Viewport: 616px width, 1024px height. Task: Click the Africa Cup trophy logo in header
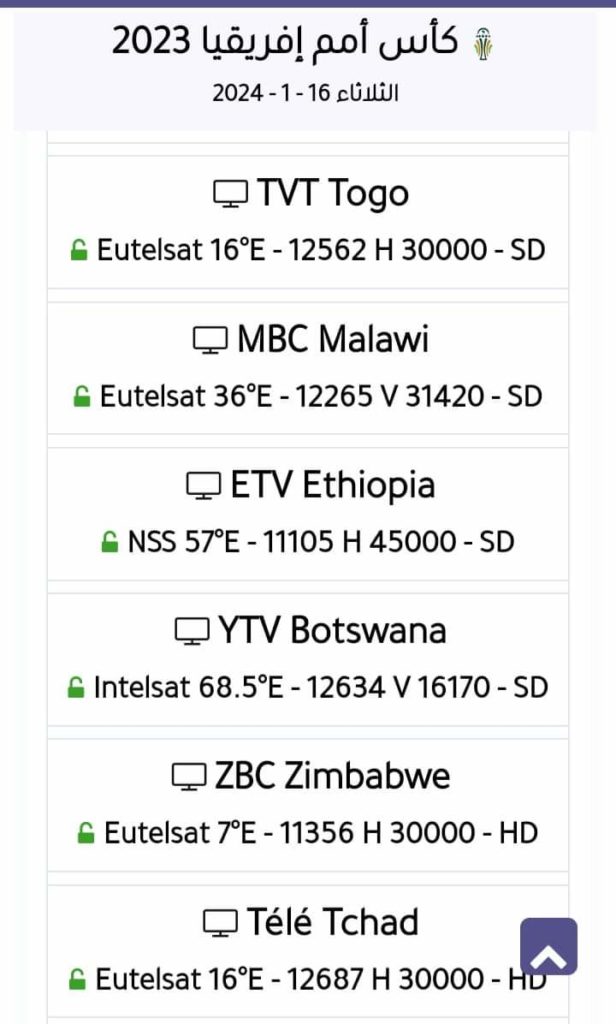pyautogui.click(x=488, y=43)
